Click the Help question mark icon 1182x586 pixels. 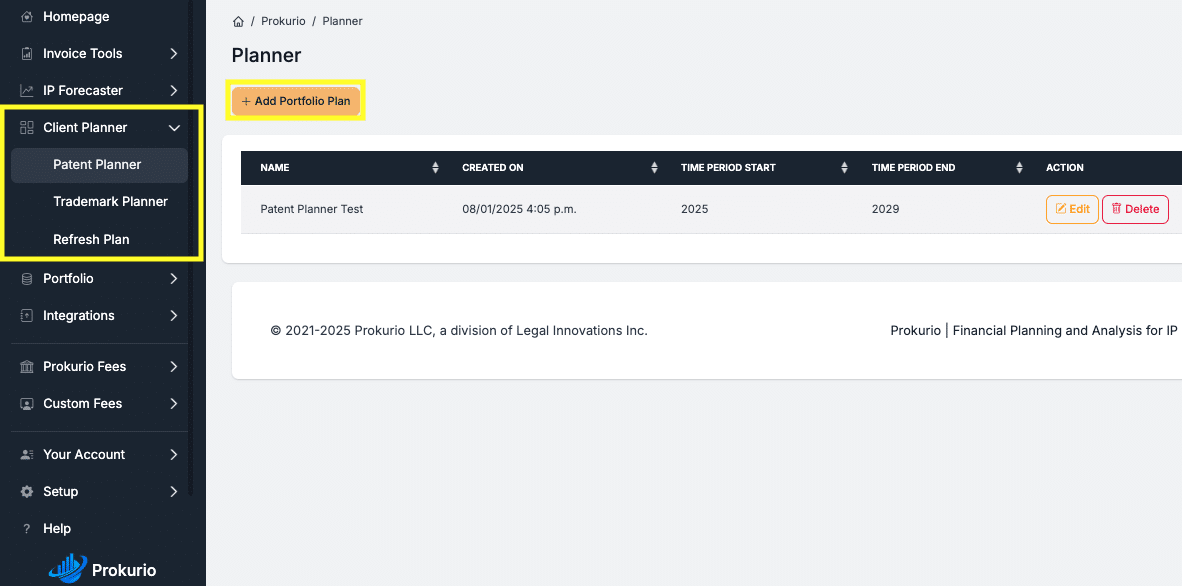click(x=24, y=528)
